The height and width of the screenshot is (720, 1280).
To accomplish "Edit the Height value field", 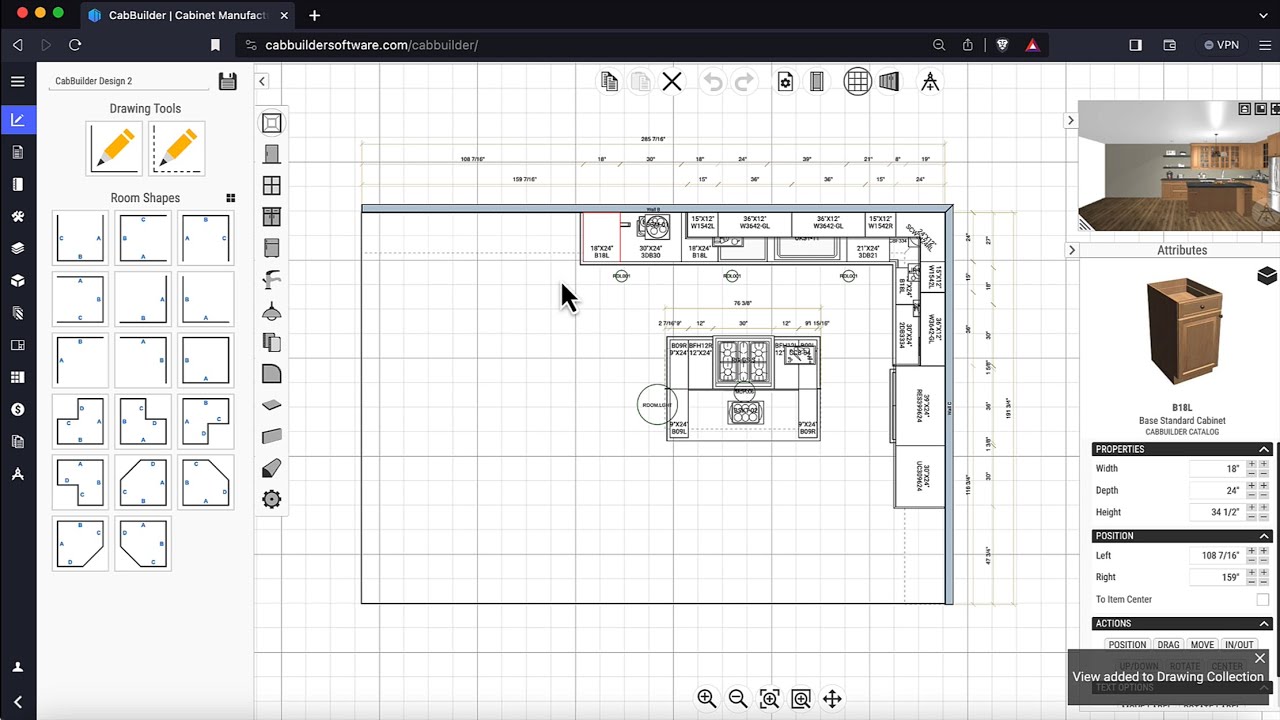I will click(1216, 513).
